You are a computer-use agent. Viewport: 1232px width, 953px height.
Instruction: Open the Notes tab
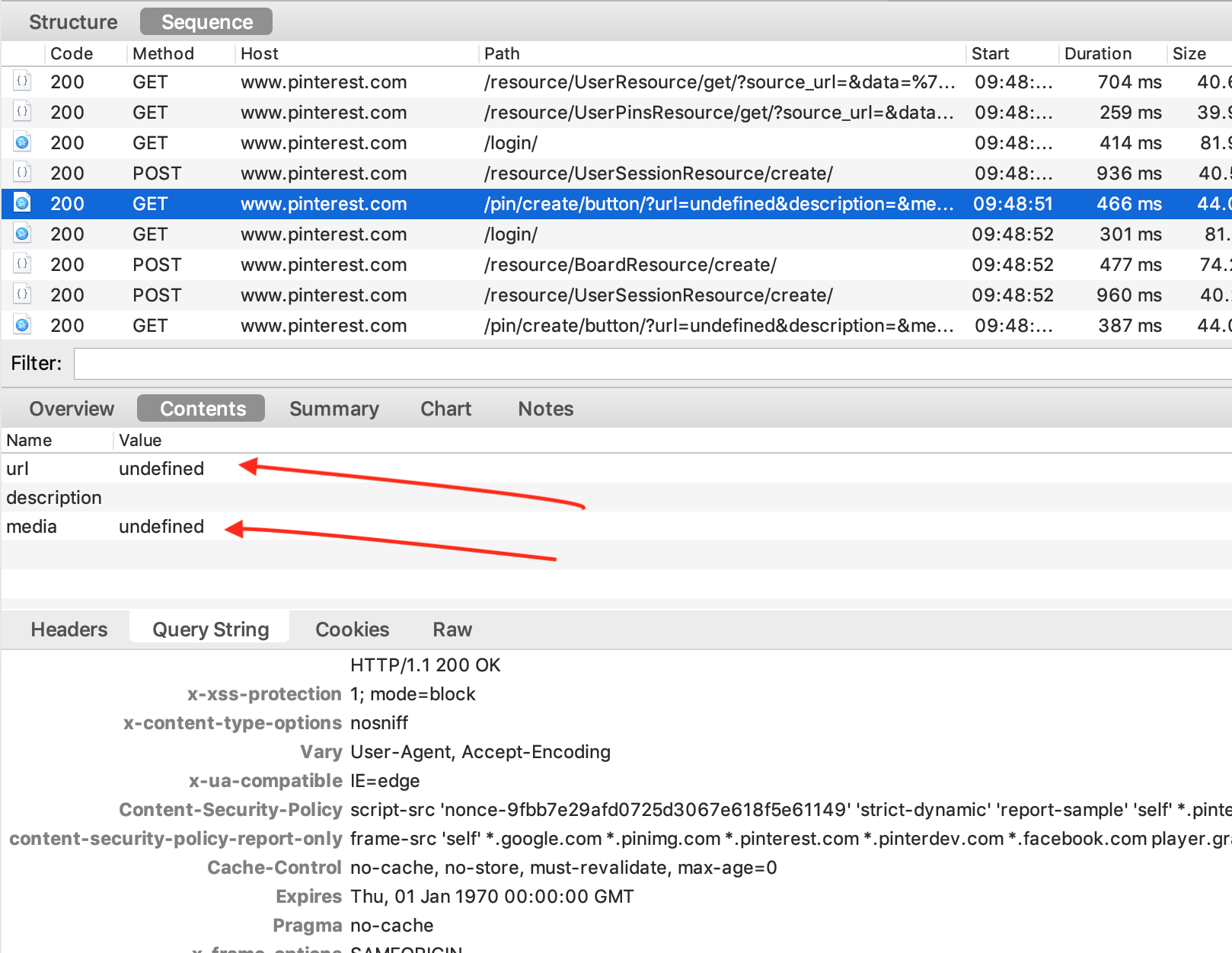tap(546, 409)
